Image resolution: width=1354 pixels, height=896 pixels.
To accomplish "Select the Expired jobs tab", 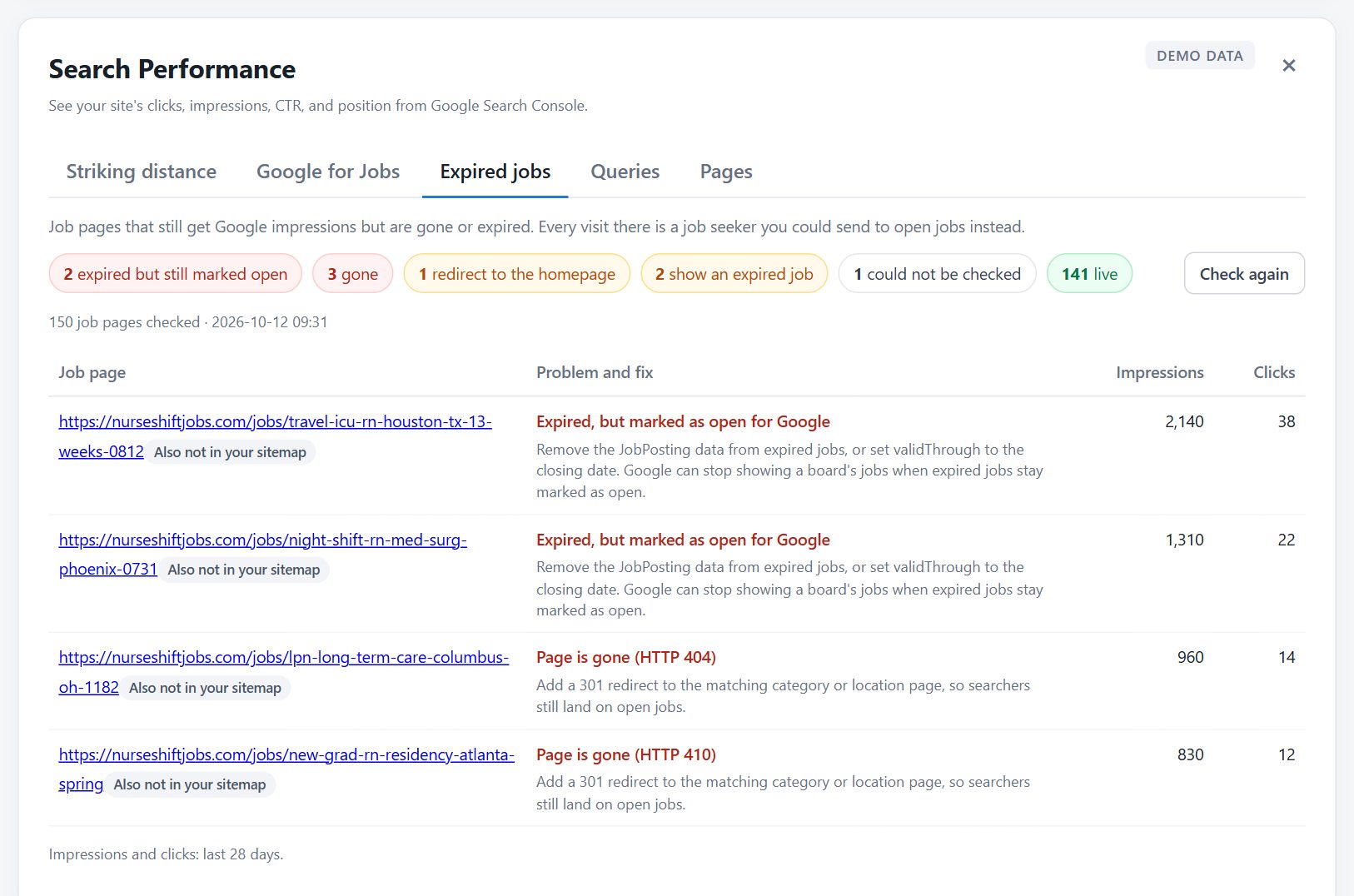I will [x=495, y=172].
